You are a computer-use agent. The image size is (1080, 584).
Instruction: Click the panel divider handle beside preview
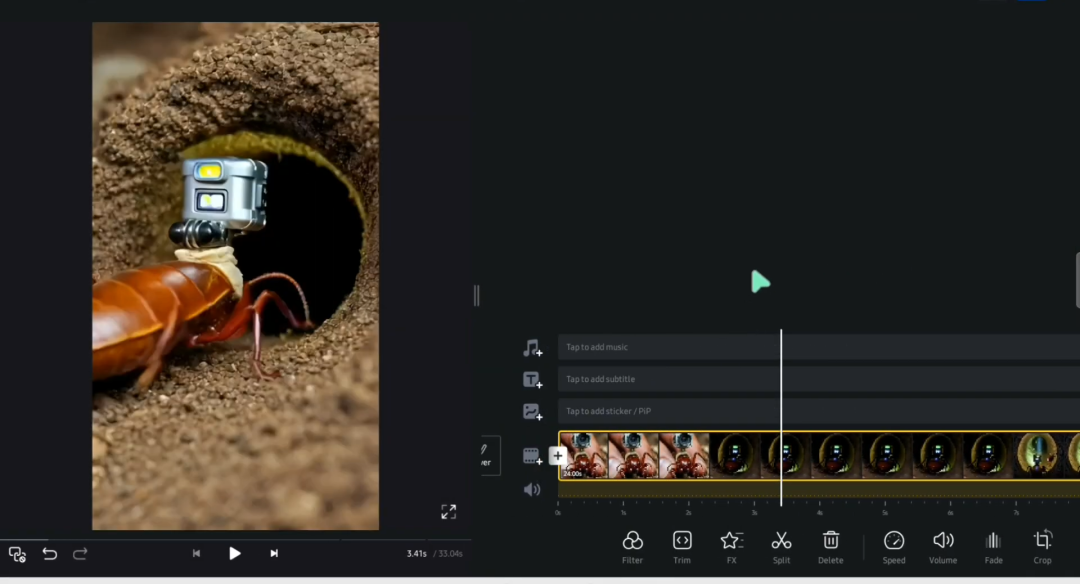476,295
